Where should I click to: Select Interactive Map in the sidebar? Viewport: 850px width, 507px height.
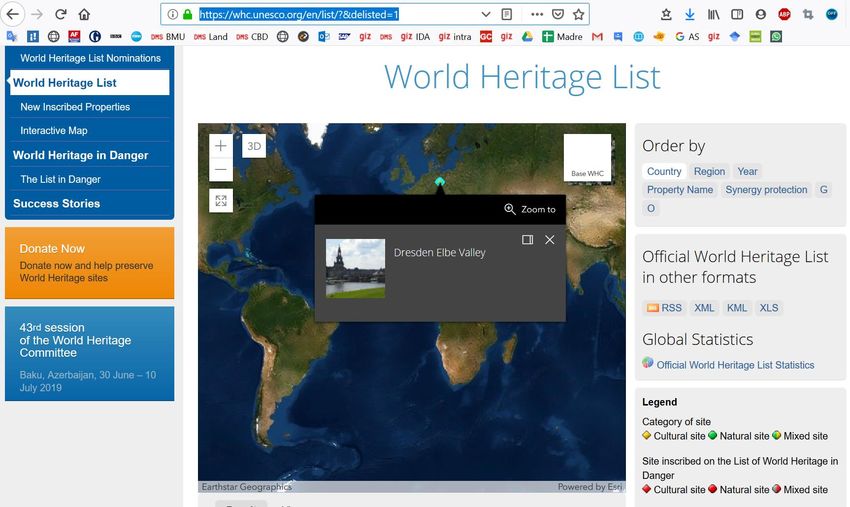(x=54, y=131)
